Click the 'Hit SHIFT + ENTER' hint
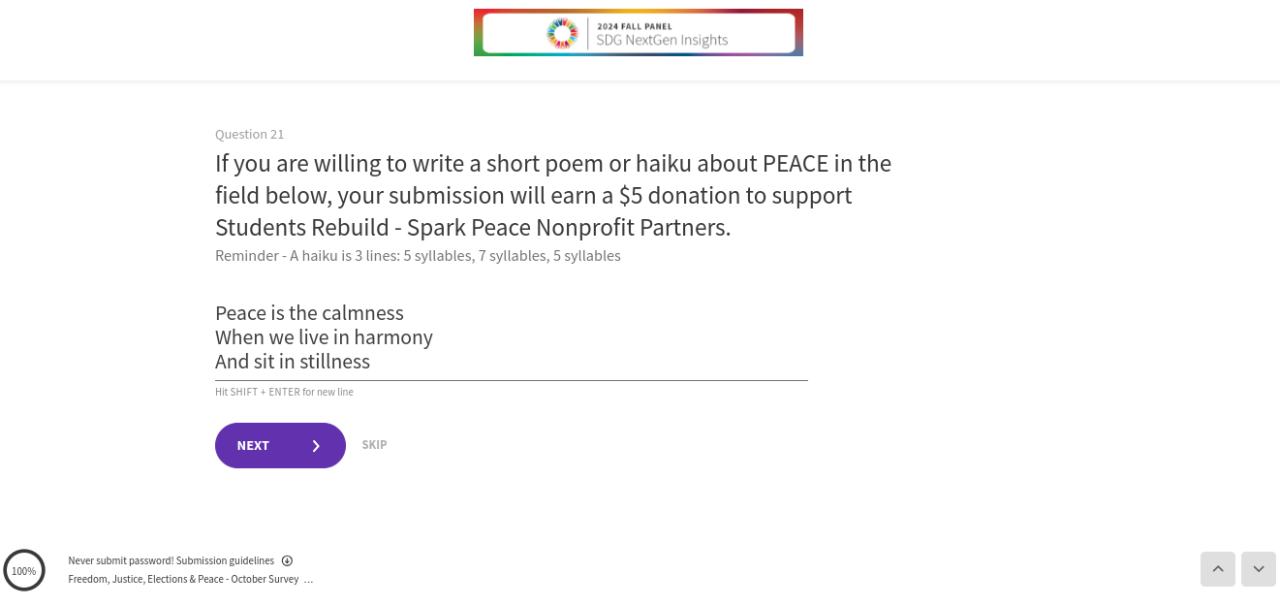Screen dimensions: 1280x606 (284, 392)
